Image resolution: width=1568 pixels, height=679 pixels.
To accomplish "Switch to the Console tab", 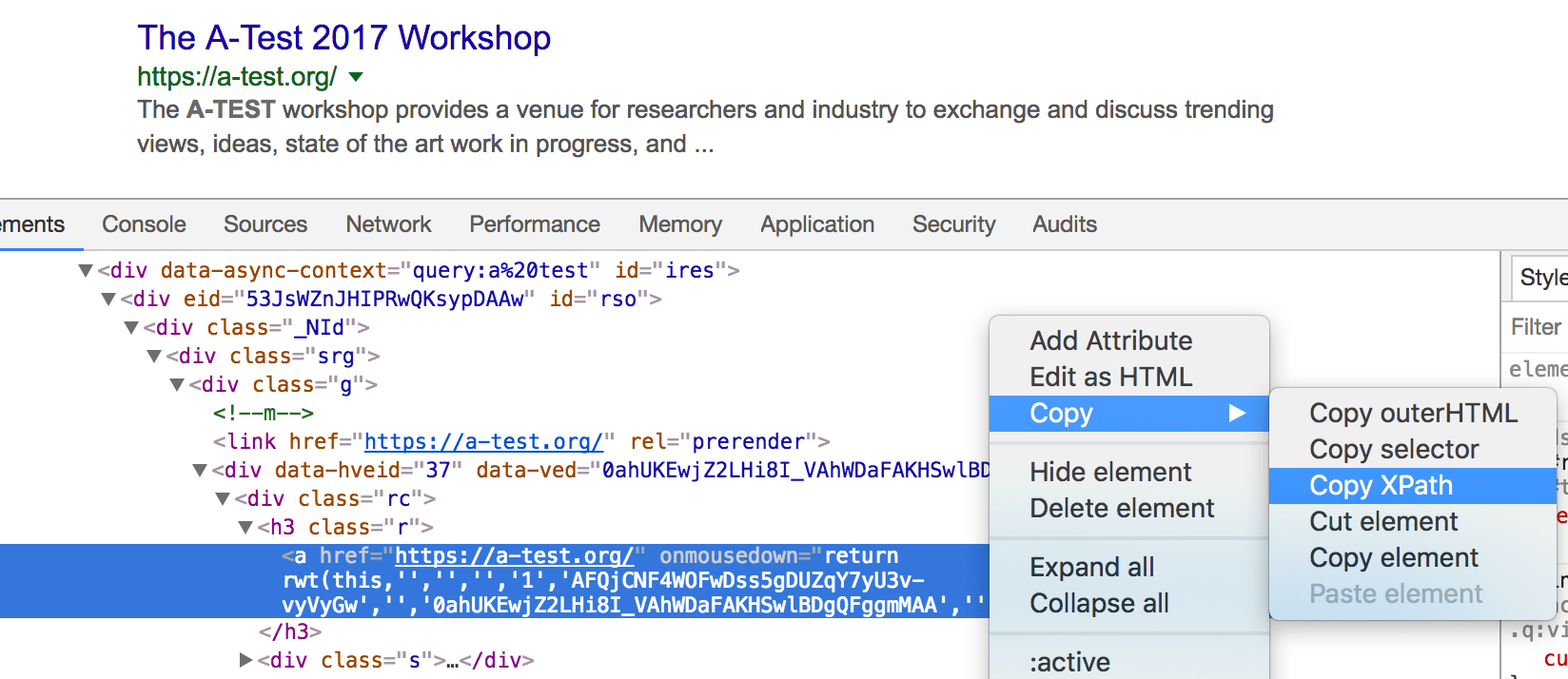I will tap(144, 224).
